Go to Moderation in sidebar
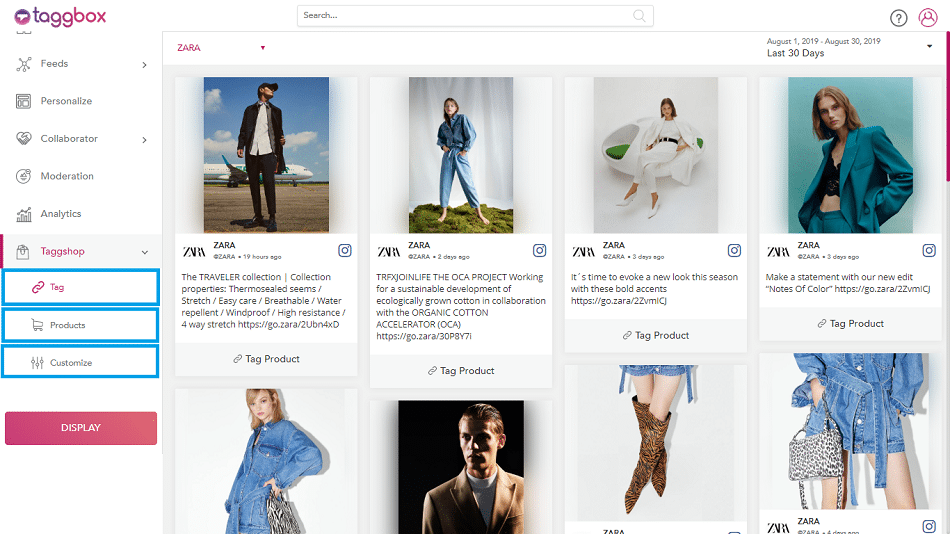 (x=67, y=176)
